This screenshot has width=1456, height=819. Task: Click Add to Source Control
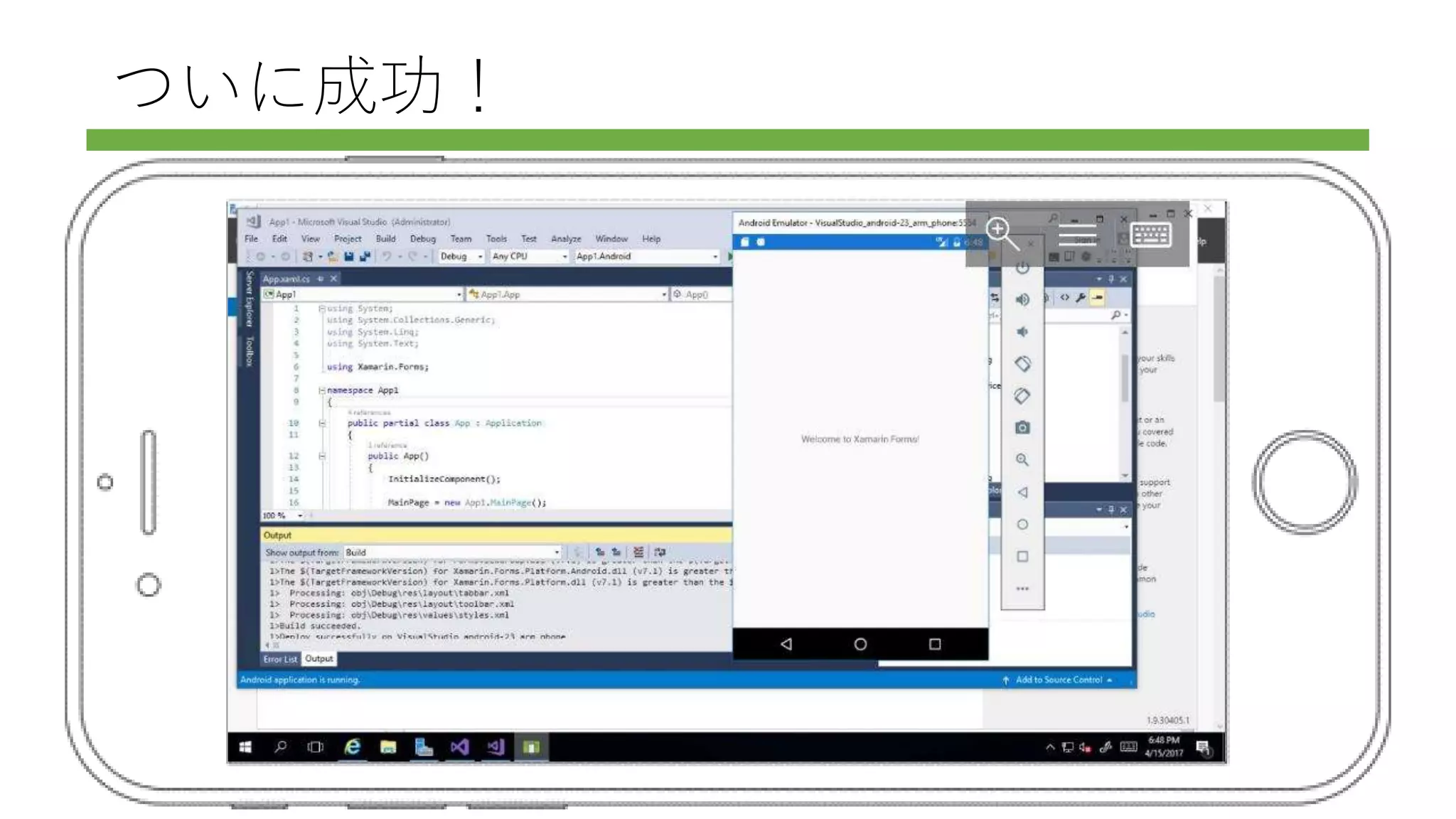click(1058, 680)
